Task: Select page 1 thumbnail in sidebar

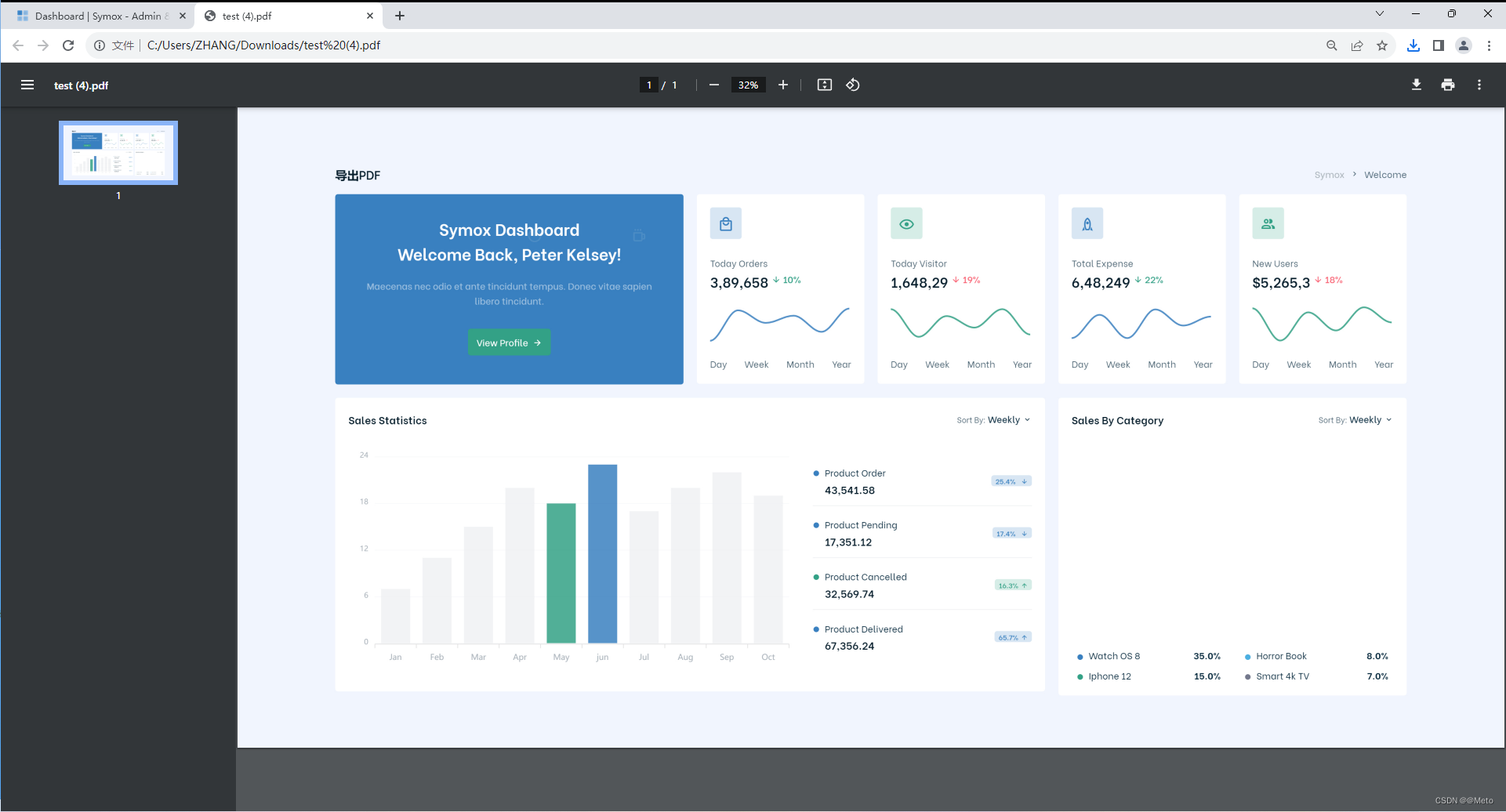Action: [118, 153]
